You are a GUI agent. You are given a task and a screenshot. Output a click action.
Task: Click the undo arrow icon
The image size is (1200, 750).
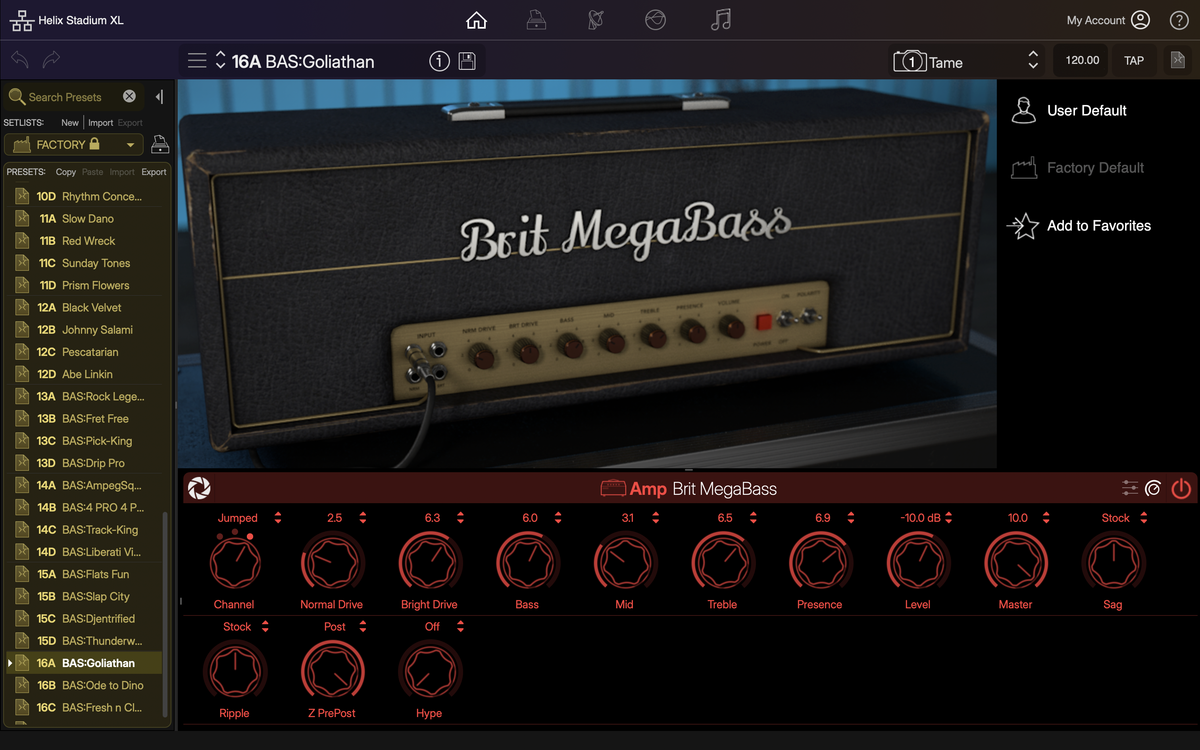tap(19, 60)
